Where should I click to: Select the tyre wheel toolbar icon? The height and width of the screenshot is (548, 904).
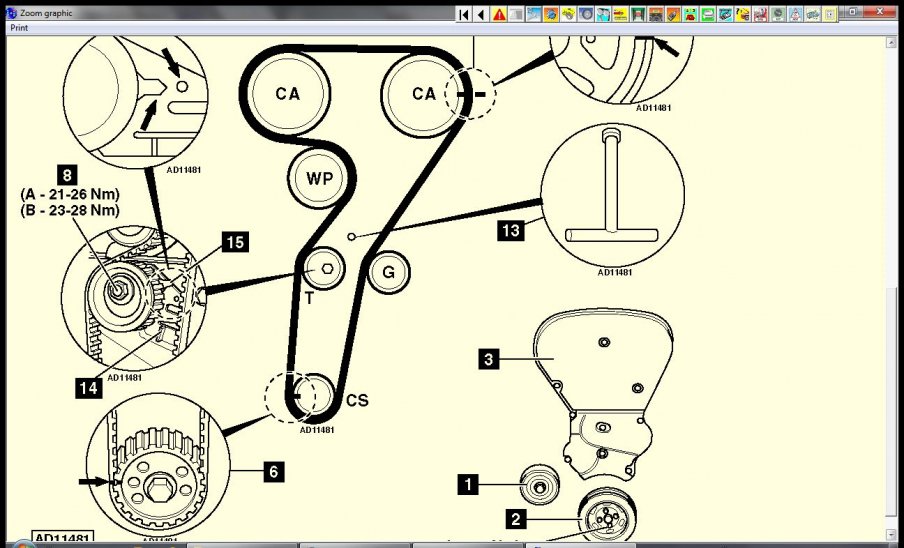click(x=585, y=14)
